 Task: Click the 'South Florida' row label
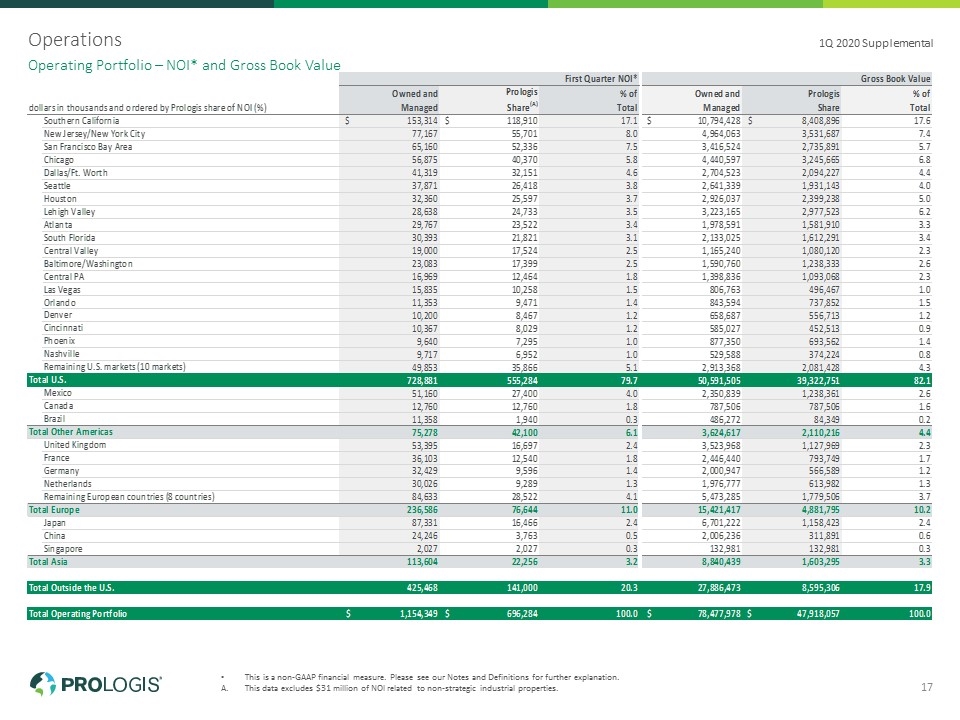69,238
